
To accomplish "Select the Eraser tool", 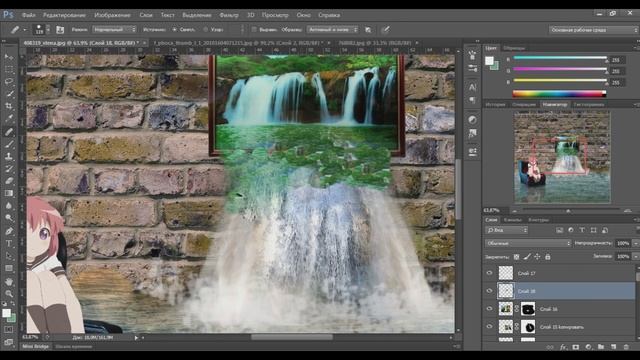I will [x=9, y=181].
